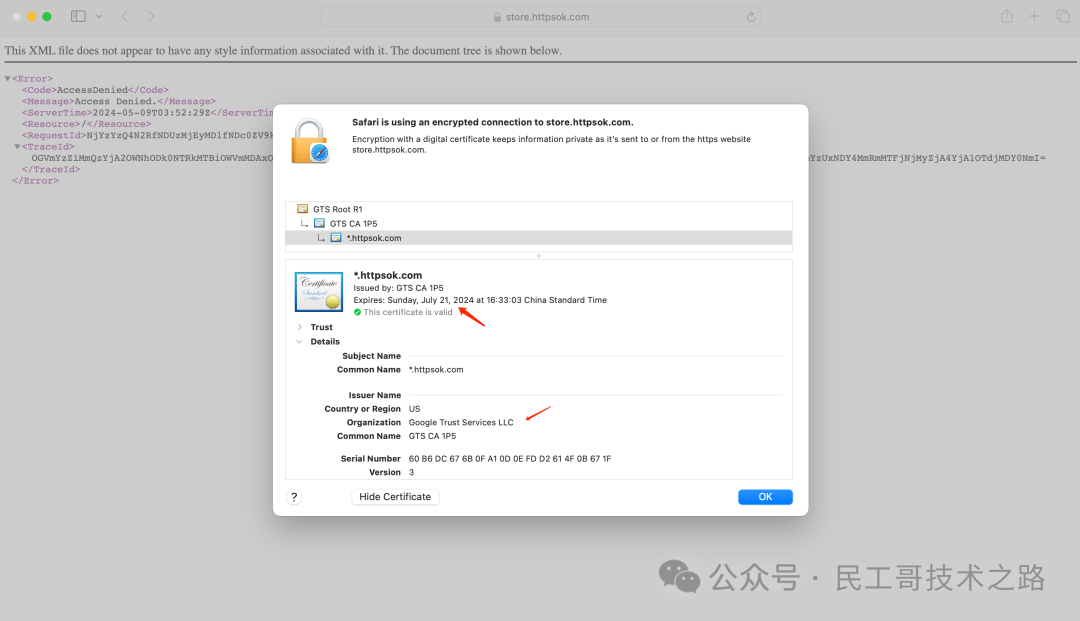Screen dimensions: 1080x621
Task: Open help with the question mark button
Action: click(294, 497)
